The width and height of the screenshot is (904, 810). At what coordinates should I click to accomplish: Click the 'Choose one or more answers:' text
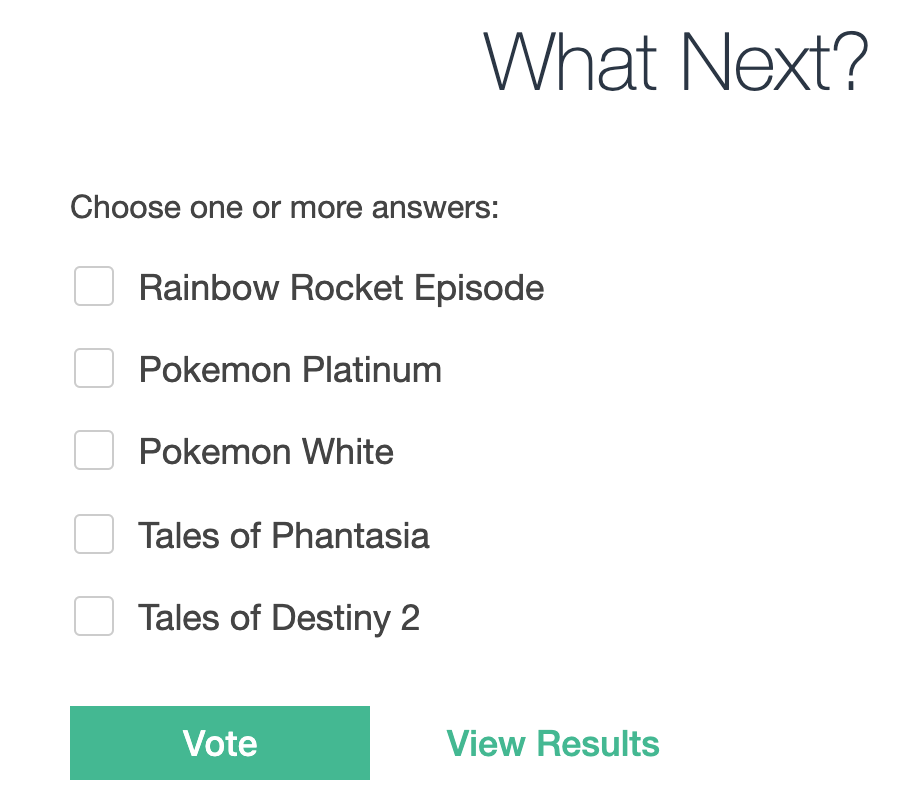pyautogui.click(x=285, y=208)
